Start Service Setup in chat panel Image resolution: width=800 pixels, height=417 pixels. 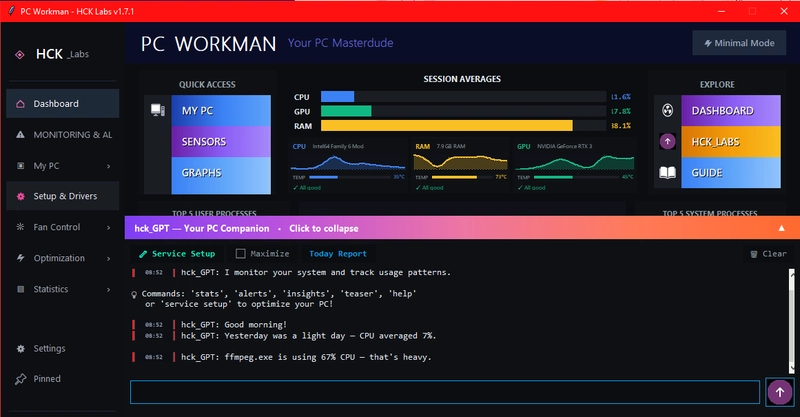click(177, 254)
